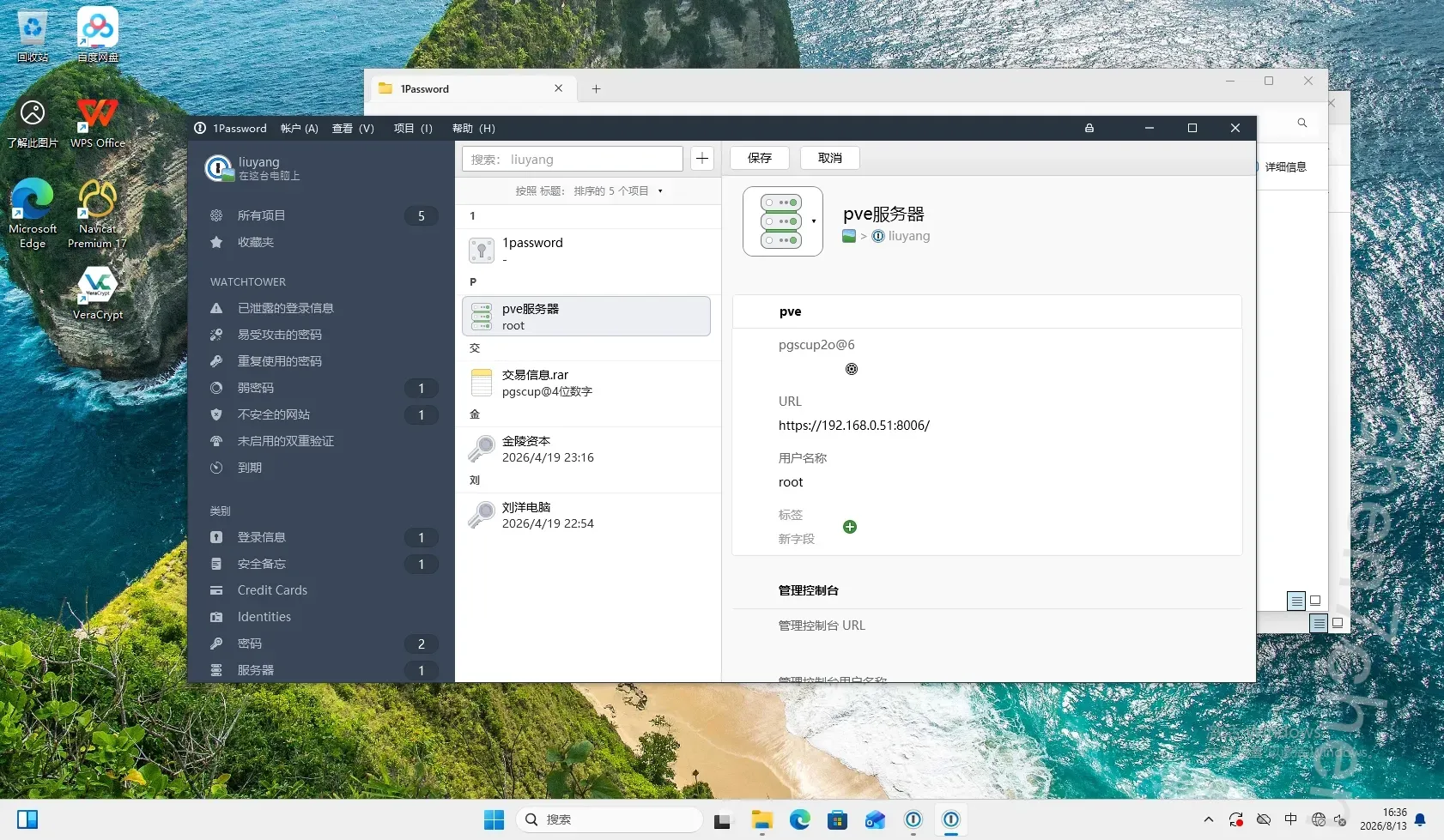Select the 金陵资本 item in the list
Screen dimensions: 1444x840
point(587,449)
